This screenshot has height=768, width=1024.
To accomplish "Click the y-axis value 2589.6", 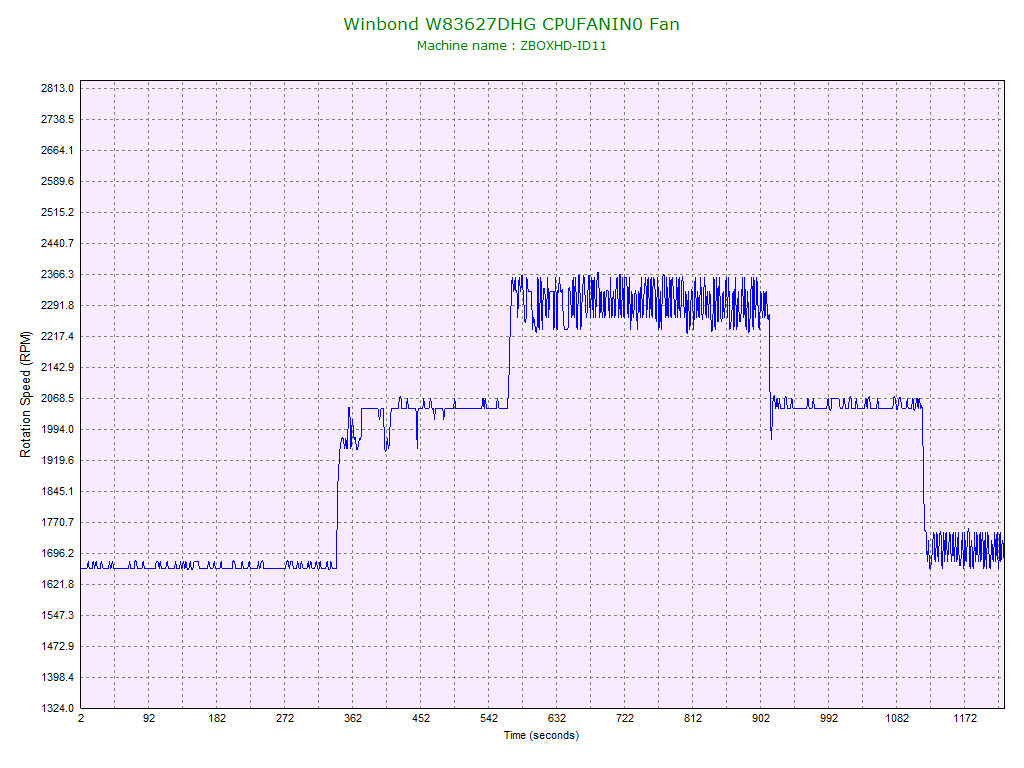I will (x=57, y=182).
